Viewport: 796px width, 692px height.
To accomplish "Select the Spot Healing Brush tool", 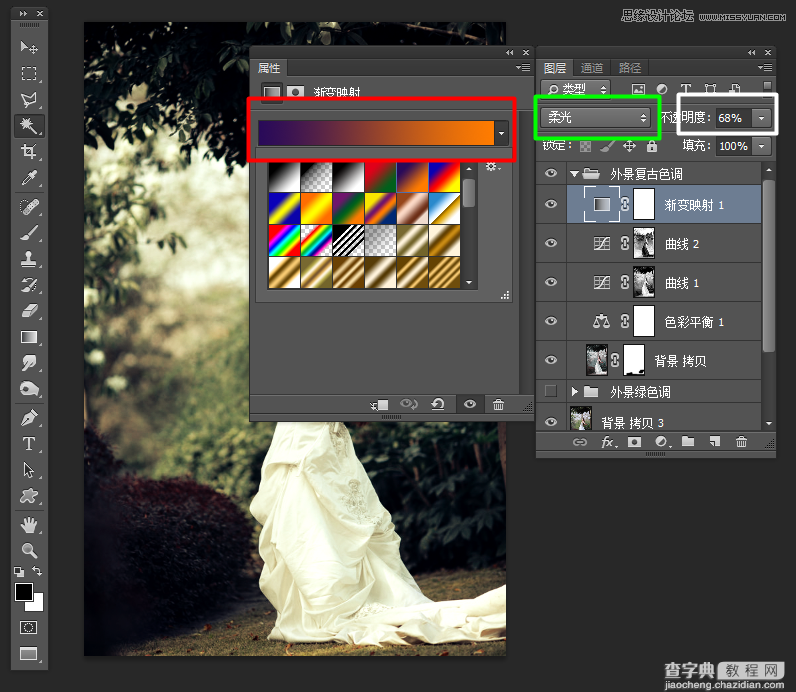I will click(x=29, y=207).
